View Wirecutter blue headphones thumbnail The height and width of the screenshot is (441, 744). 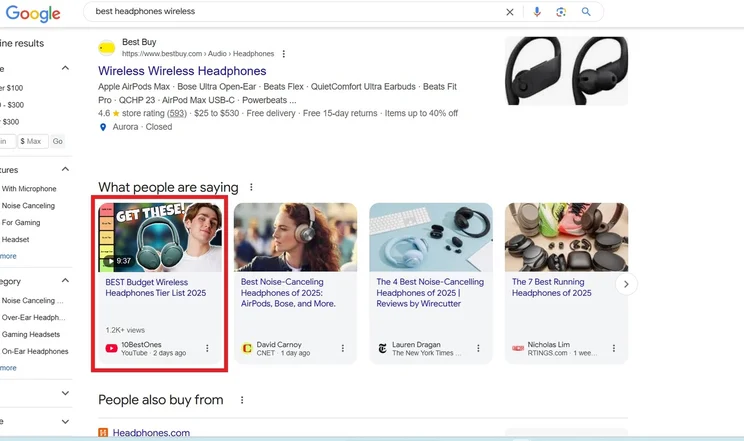click(x=431, y=237)
